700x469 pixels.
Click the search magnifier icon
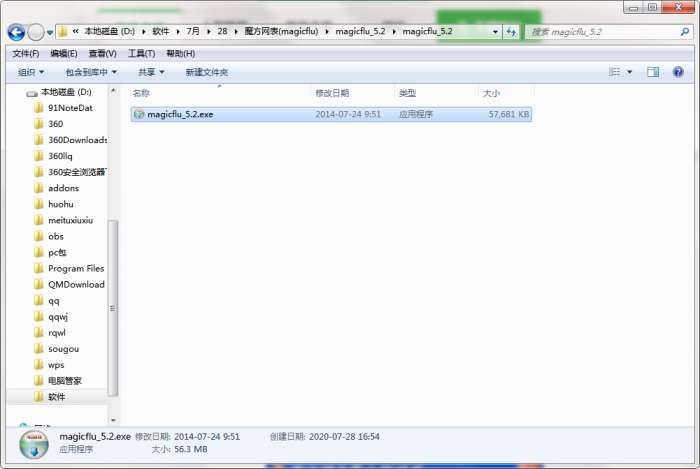[684, 32]
